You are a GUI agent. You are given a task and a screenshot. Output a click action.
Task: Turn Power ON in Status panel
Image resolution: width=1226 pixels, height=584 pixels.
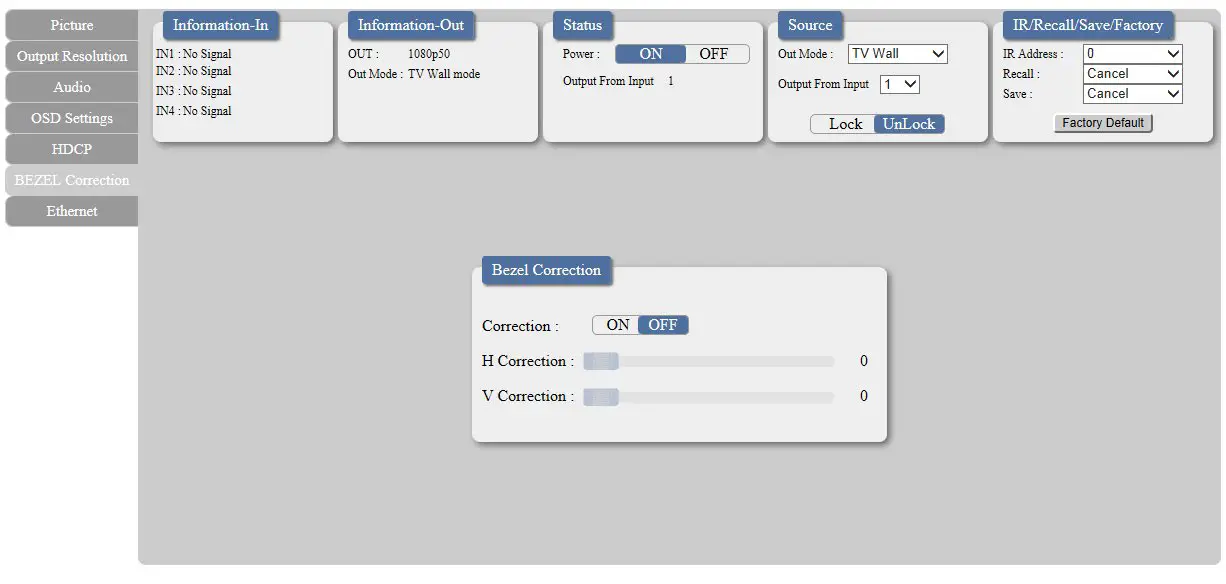pos(651,54)
